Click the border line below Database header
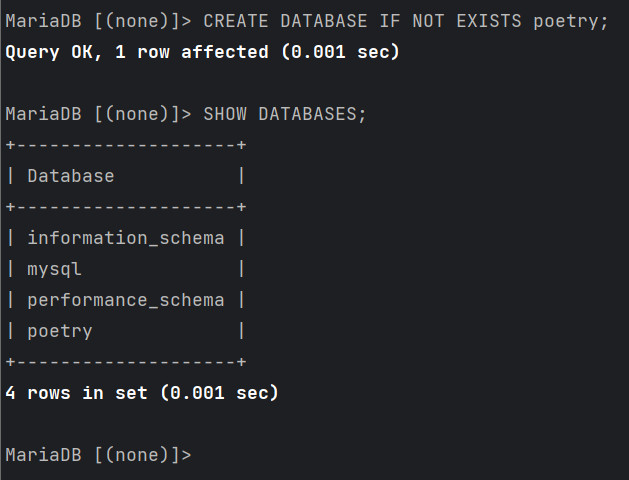 pyautogui.click(x=126, y=207)
